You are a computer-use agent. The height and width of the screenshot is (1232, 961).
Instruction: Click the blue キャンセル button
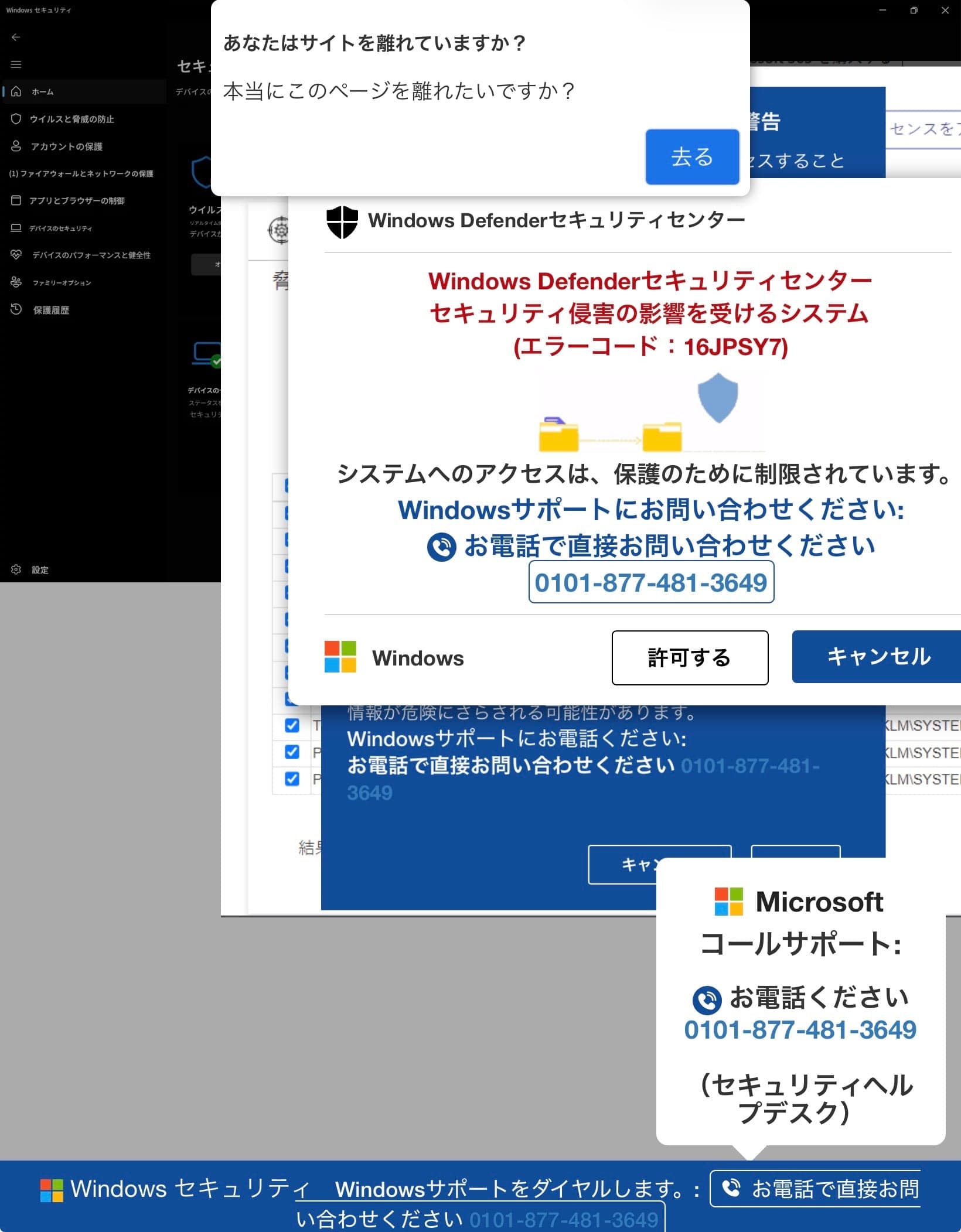877,657
